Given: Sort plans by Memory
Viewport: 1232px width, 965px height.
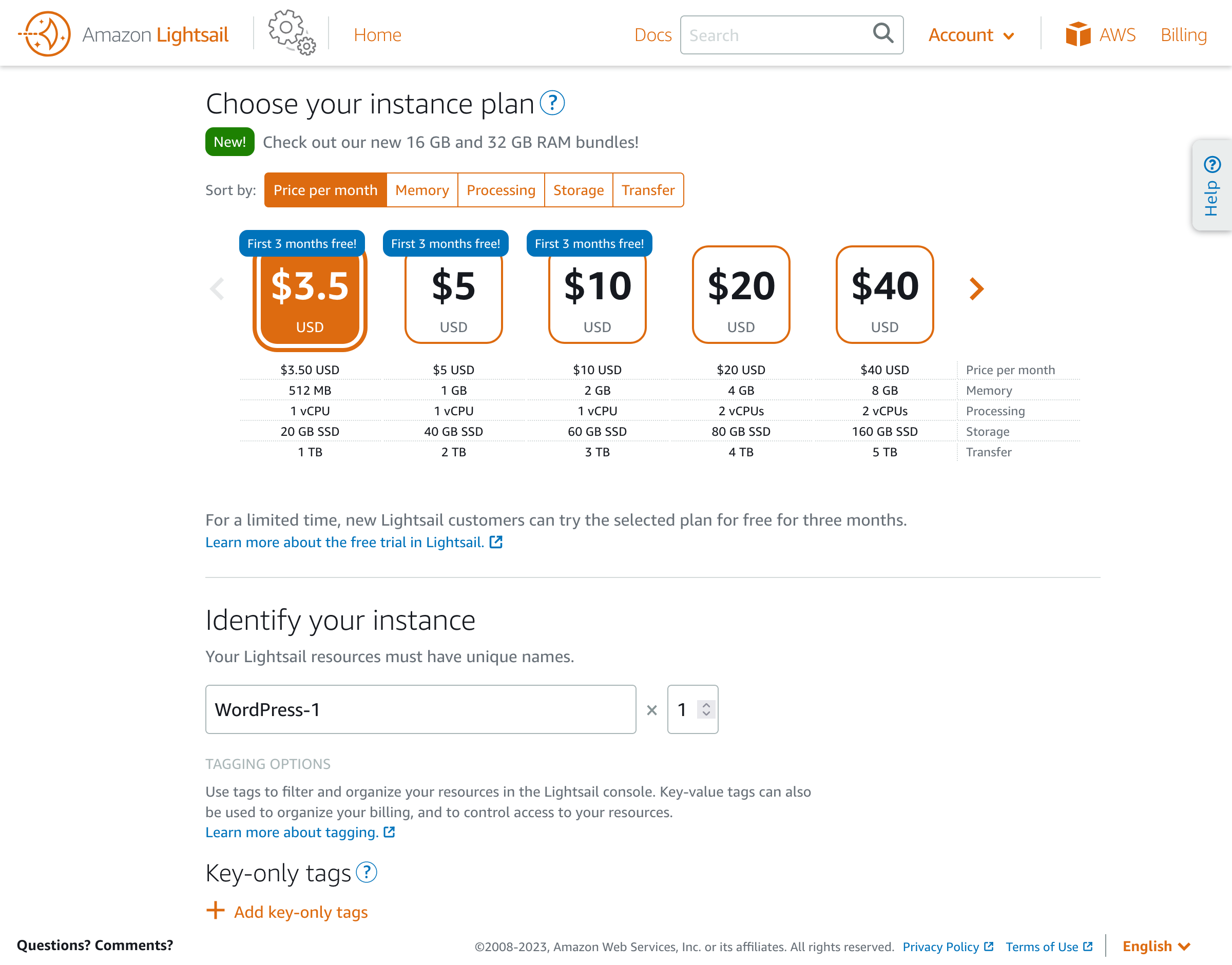Looking at the screenshot, I should tap(421, 190).
